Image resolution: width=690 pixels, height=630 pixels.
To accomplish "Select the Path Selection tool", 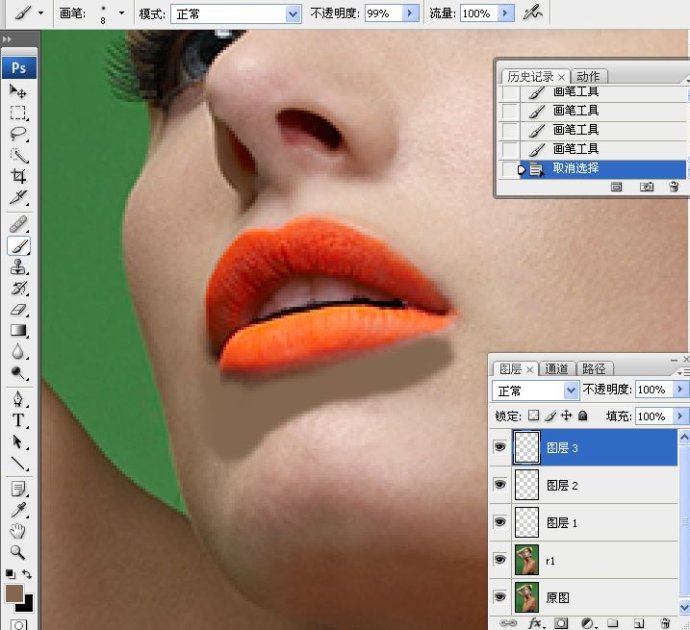I will click(x=18, y=441).
